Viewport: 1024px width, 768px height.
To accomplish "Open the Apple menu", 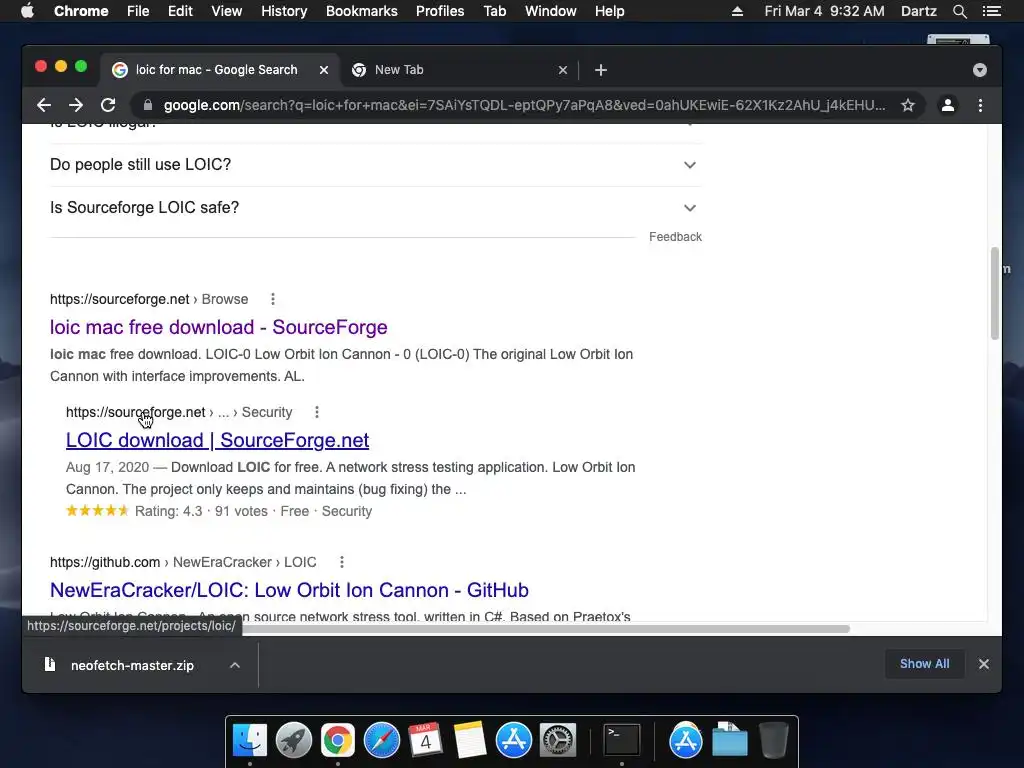I will pyautogui.click(x=27, y=11).
